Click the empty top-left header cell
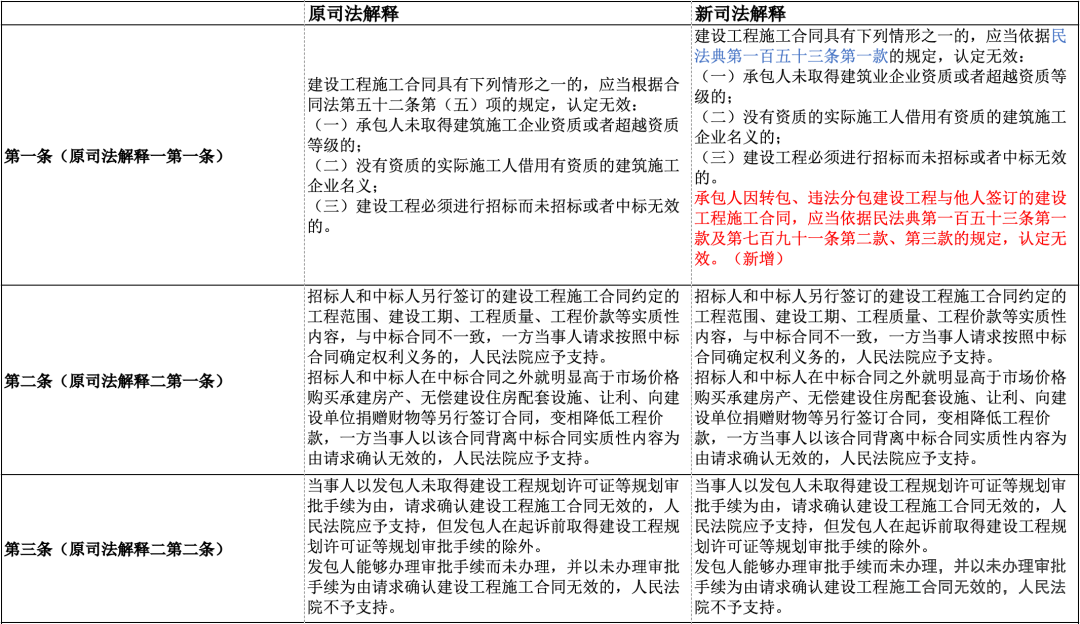 152,13
